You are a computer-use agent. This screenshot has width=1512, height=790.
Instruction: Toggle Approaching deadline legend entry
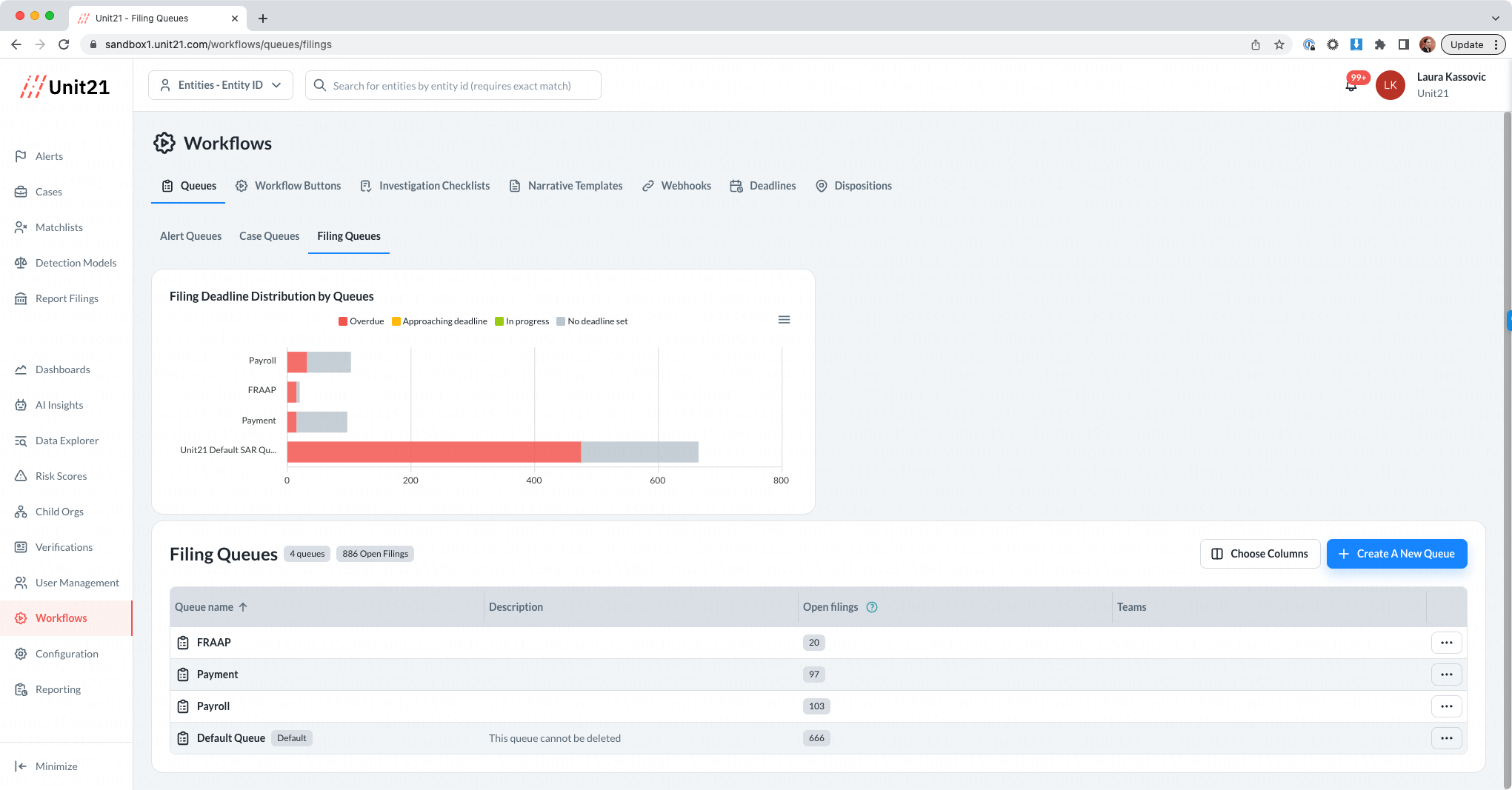tap(439, 321)
